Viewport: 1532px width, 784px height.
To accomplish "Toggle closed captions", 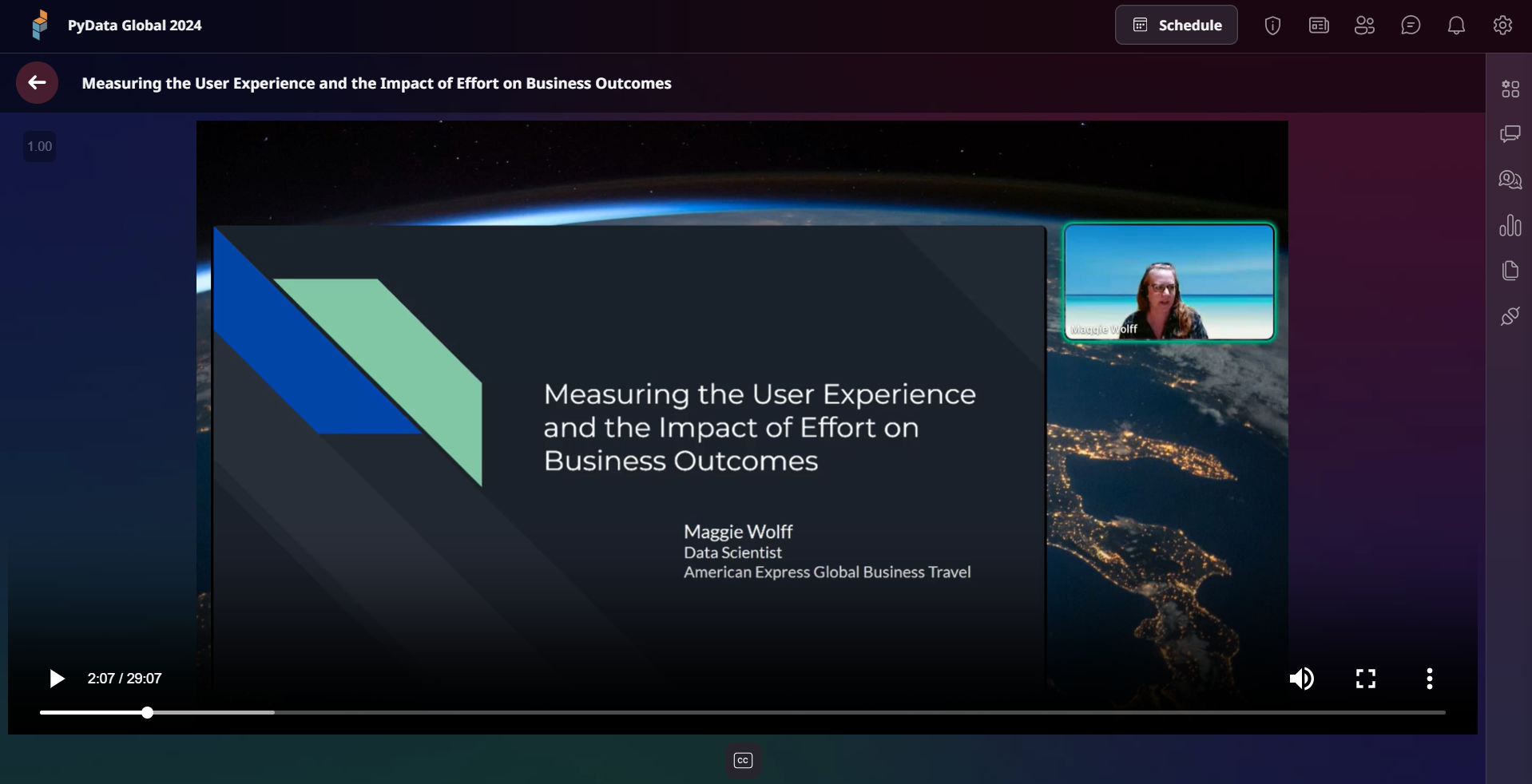I will (743, 760).
